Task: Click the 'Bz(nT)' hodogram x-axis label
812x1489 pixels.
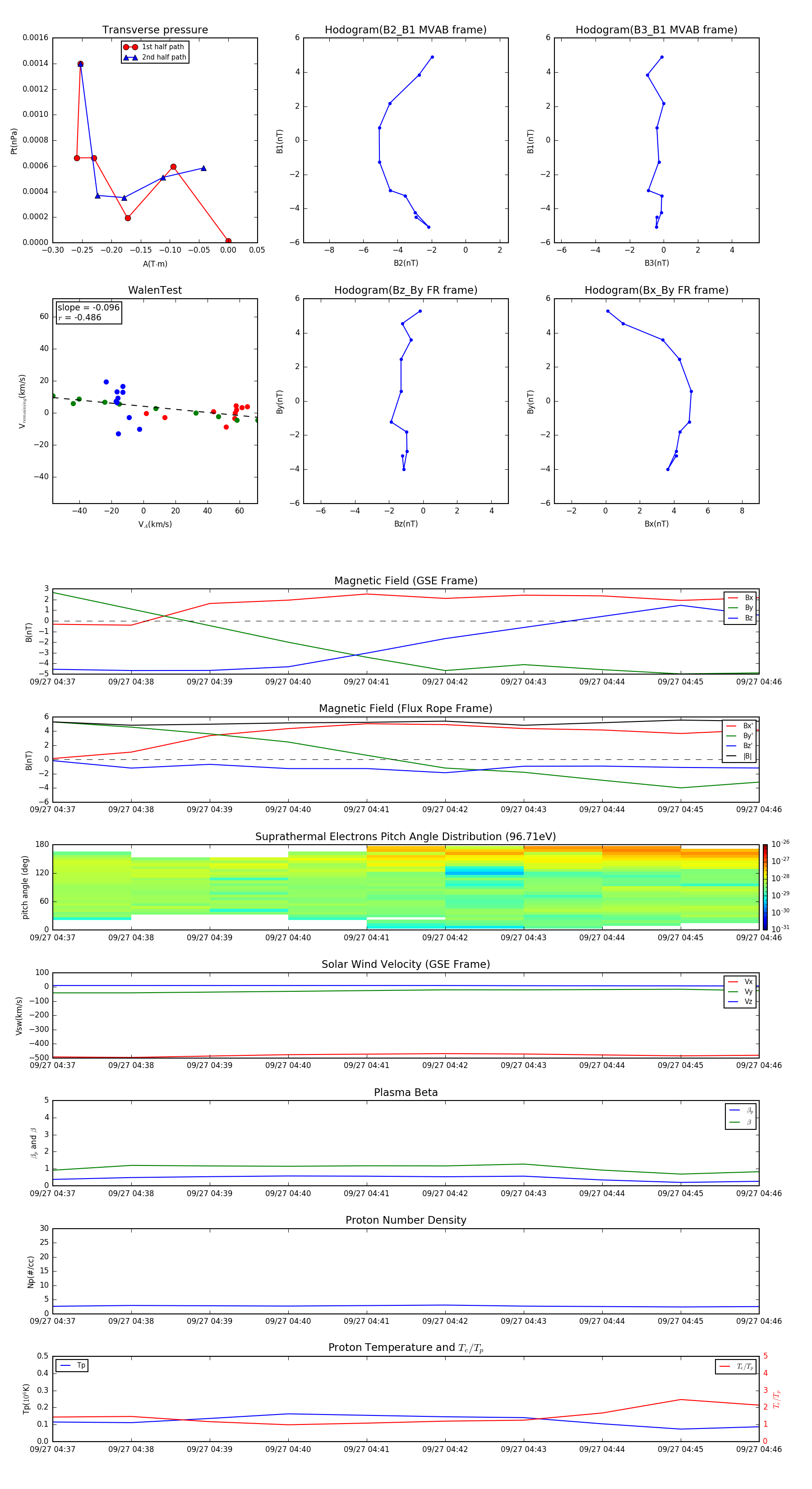Action: point(406,524)
